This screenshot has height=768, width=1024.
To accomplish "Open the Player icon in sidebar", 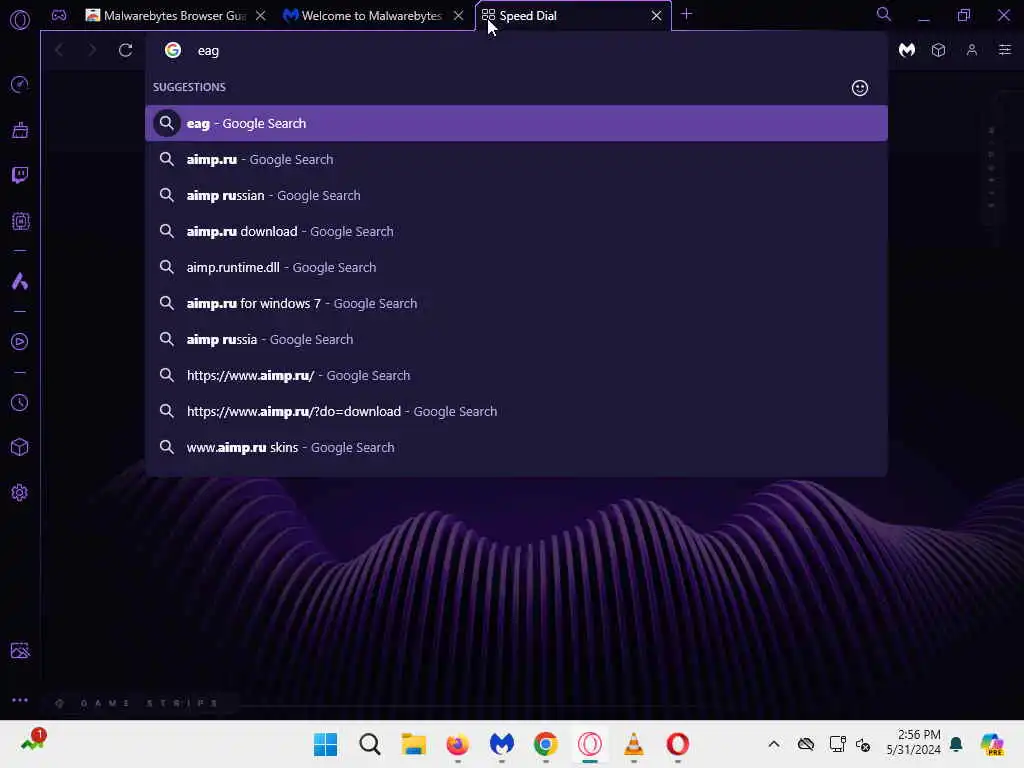I will (x=20, y=342).
